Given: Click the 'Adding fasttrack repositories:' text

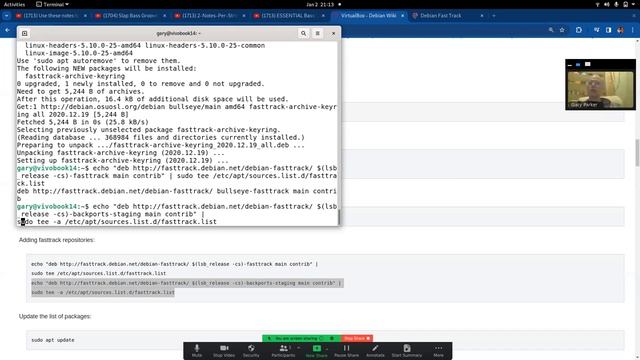Looking at the screenshot, I should pos(57,240).
